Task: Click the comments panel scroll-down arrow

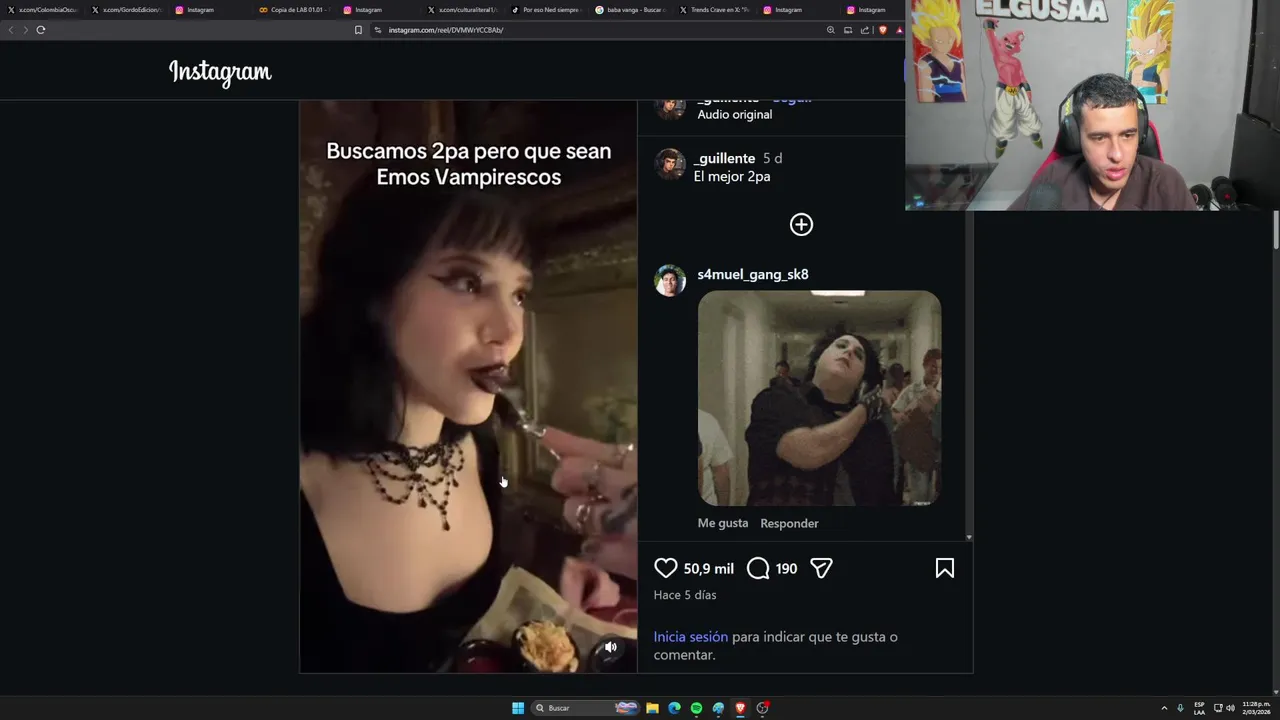Action: (x=968, y=538)
